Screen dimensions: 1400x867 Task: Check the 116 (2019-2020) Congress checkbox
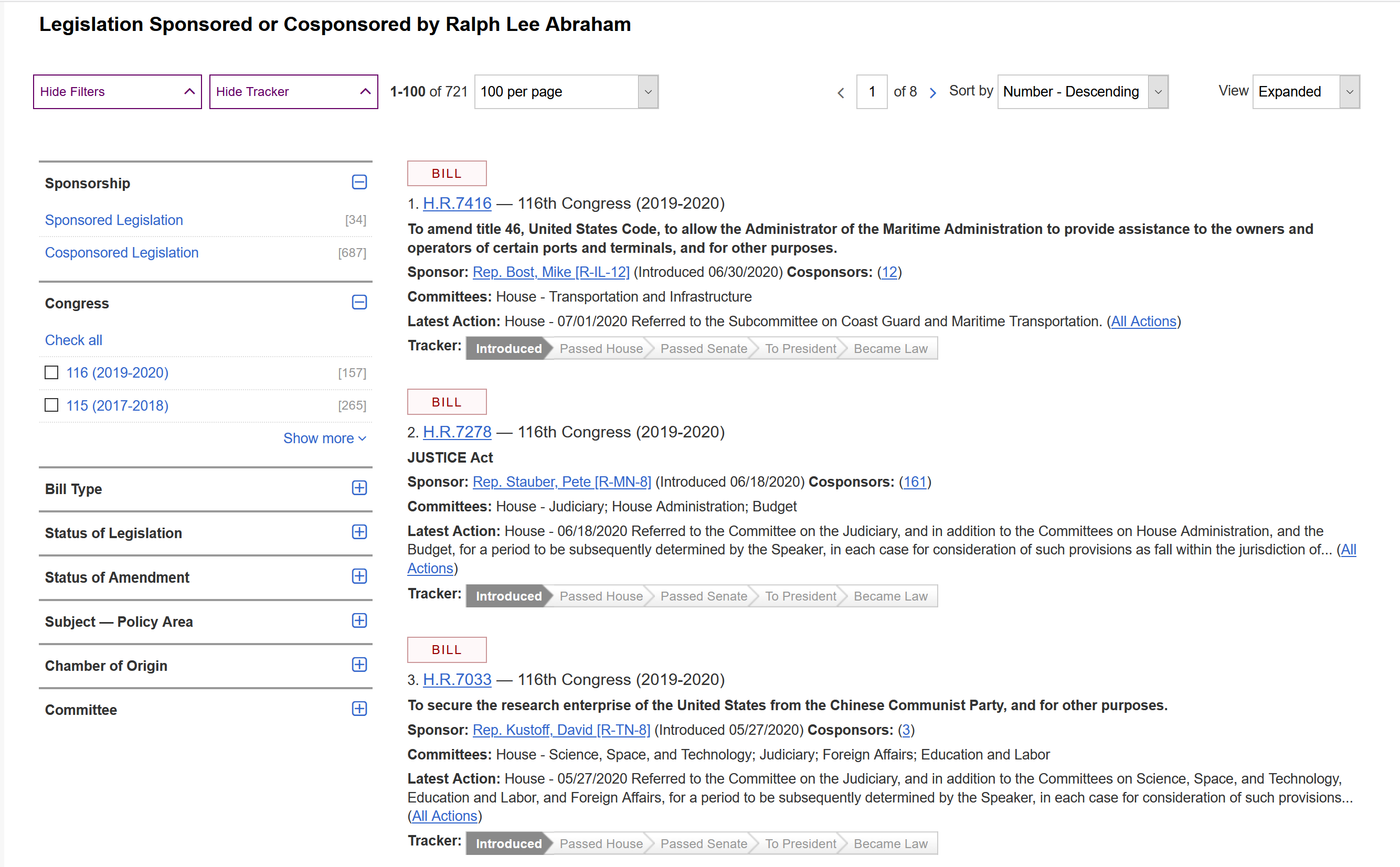pos(51,373)
